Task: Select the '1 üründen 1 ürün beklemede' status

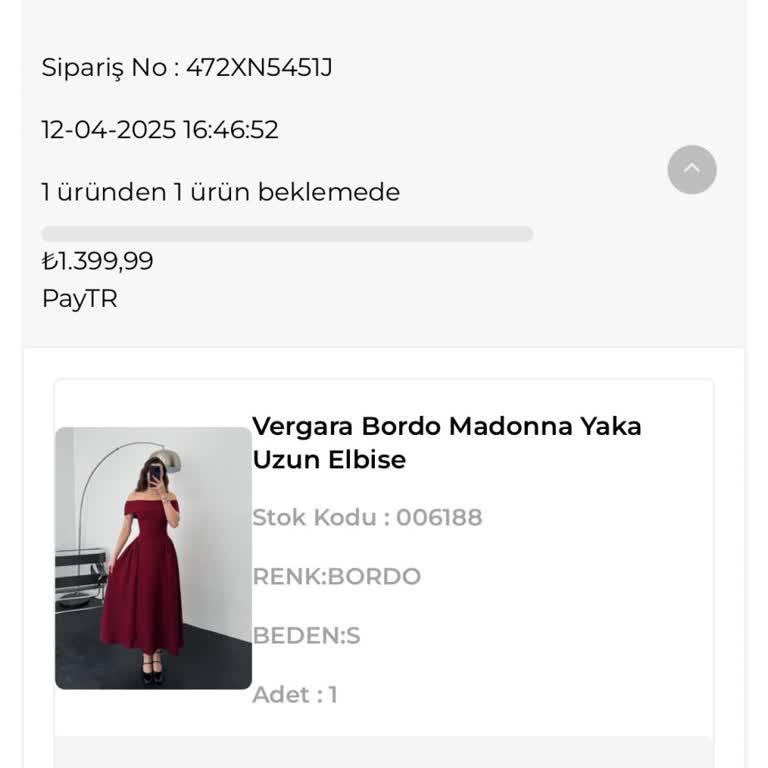Action: coord(220,192)
